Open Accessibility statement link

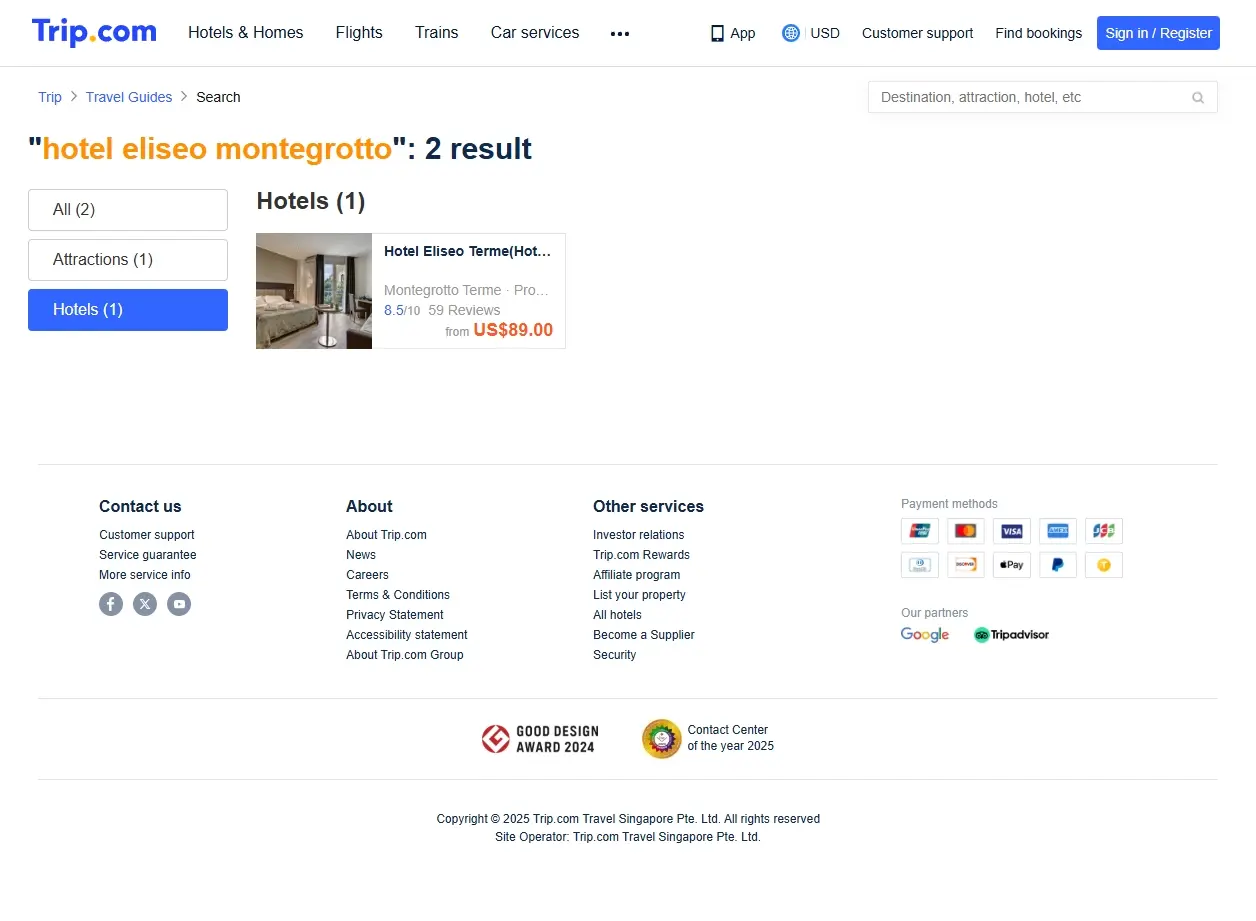click(407, 635)
